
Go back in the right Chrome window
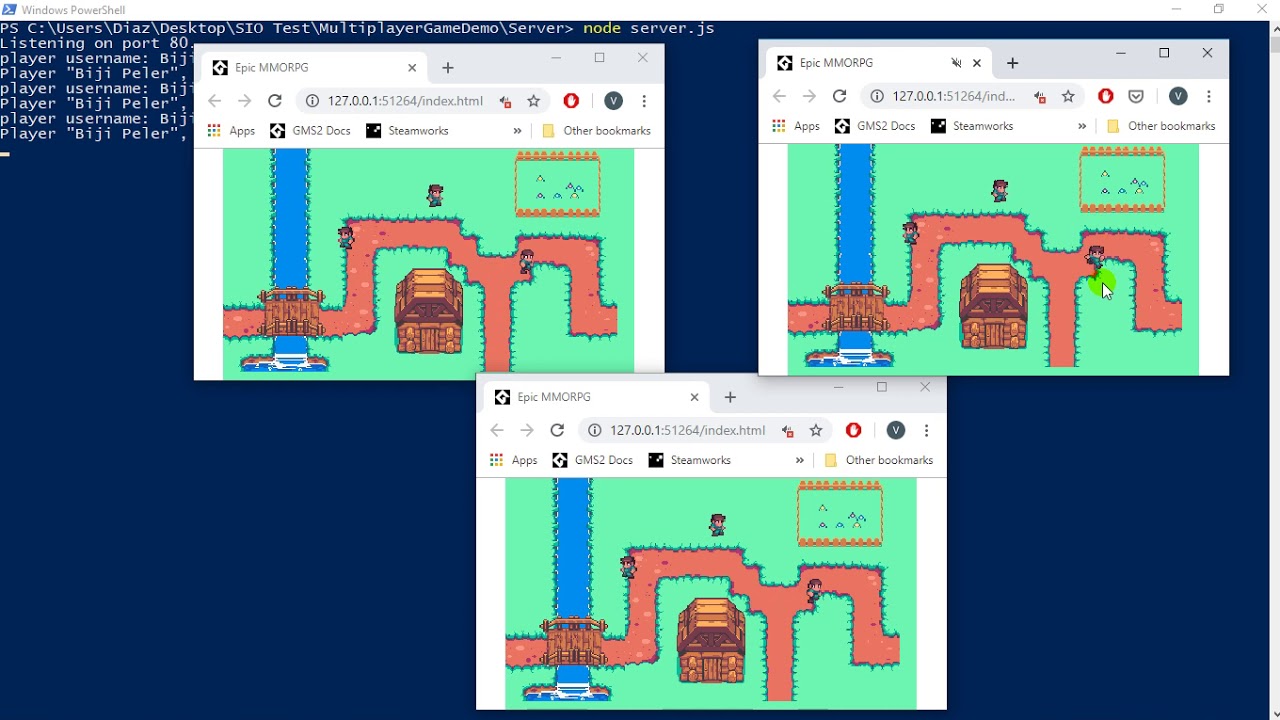(x=779, y=96)
